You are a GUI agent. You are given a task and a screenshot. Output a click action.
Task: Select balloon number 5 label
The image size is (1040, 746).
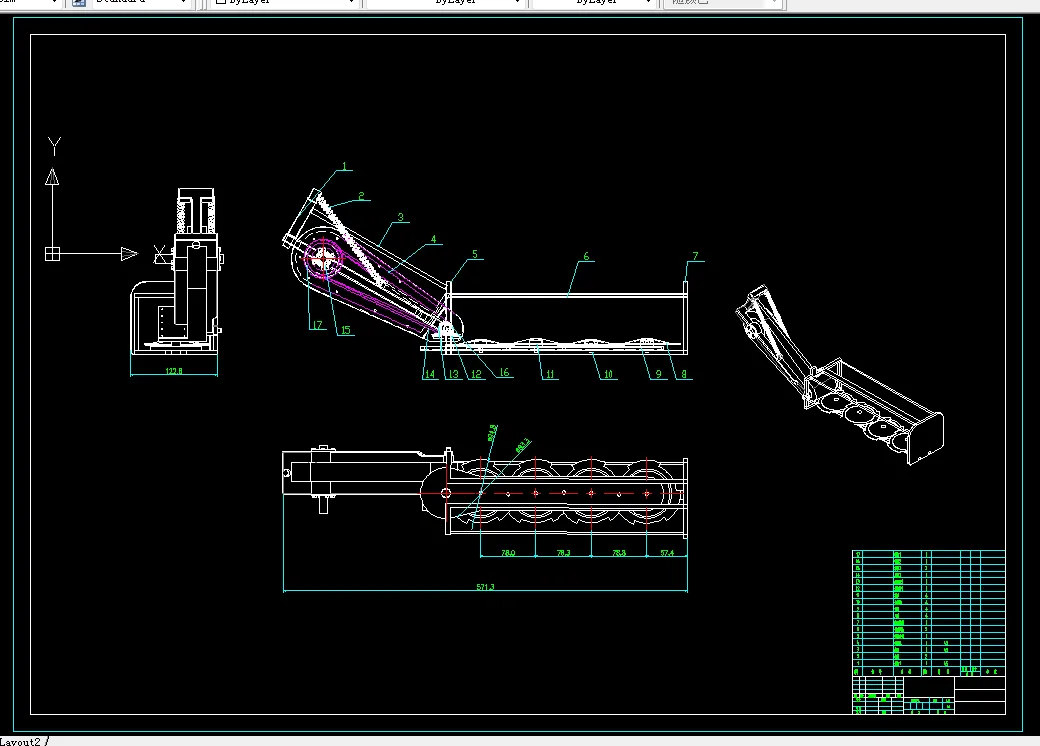coord(475,255)
